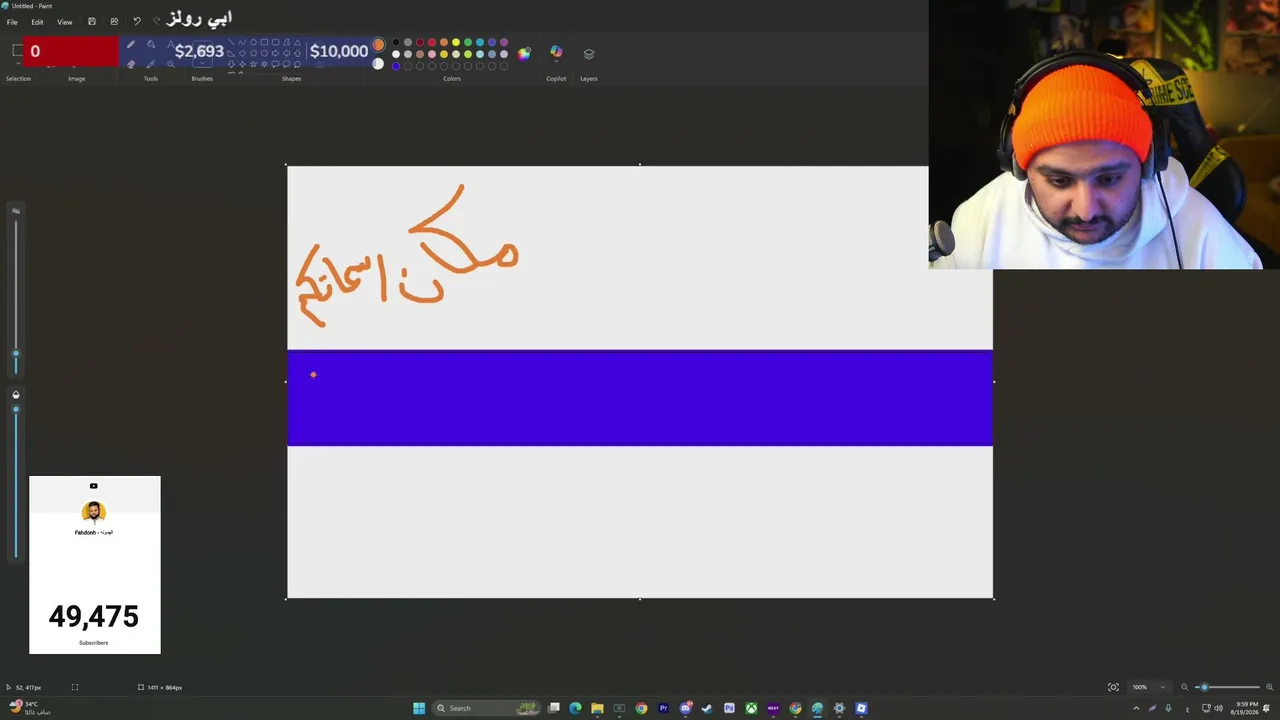Pick the custom blue color swatch

(396, 66)
